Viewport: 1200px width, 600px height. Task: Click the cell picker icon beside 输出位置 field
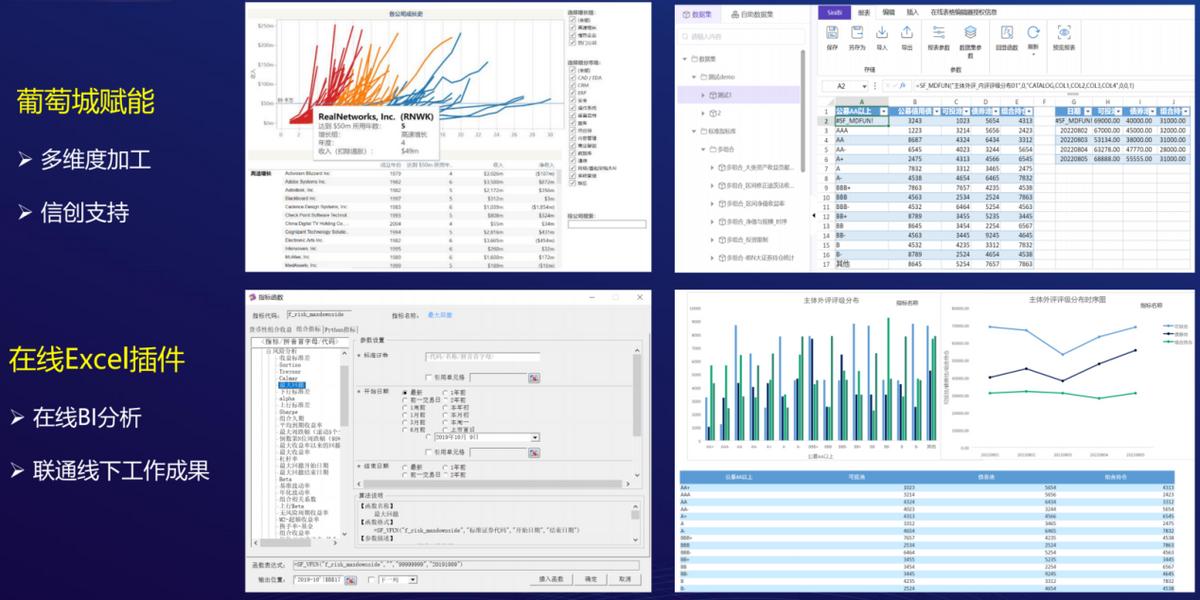click(x=351, y=579)
